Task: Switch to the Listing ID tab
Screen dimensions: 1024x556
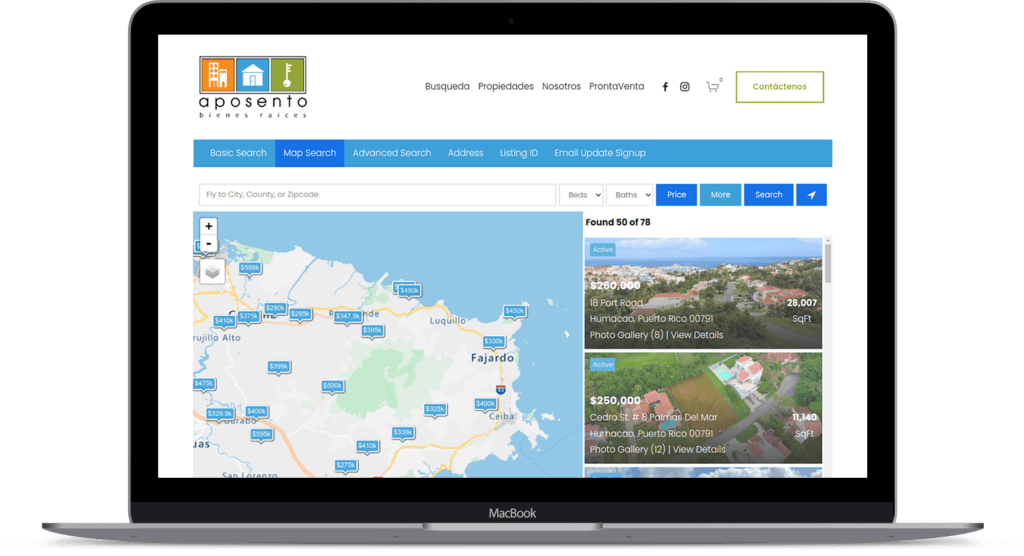Action: (x=519, y=153)
